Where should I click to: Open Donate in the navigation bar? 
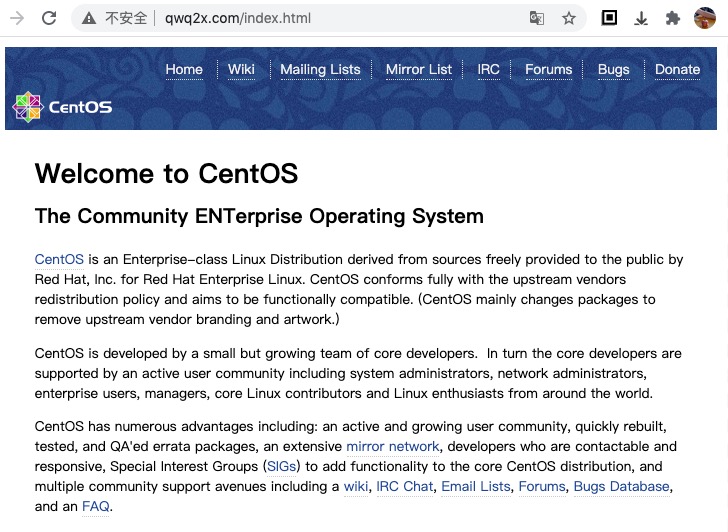(x=677, y=70)
